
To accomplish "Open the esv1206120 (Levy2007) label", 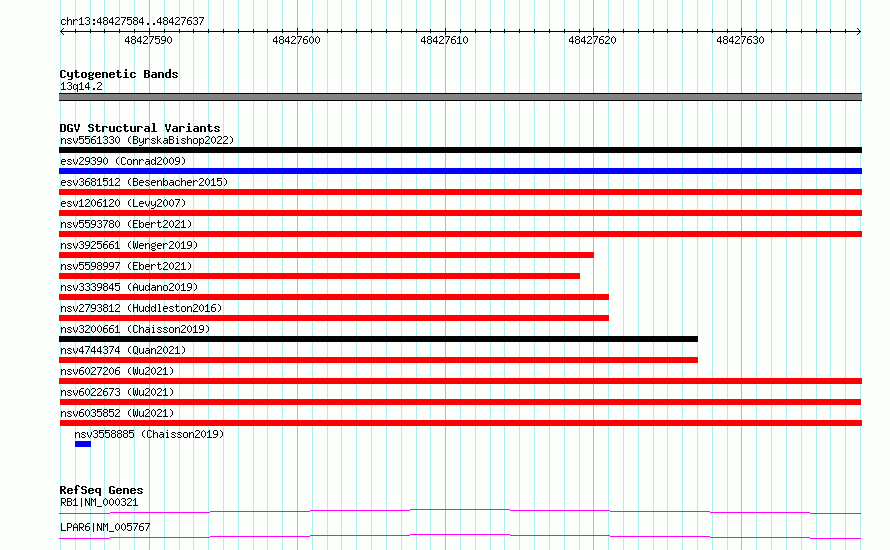I will click(x=123, y=203).
